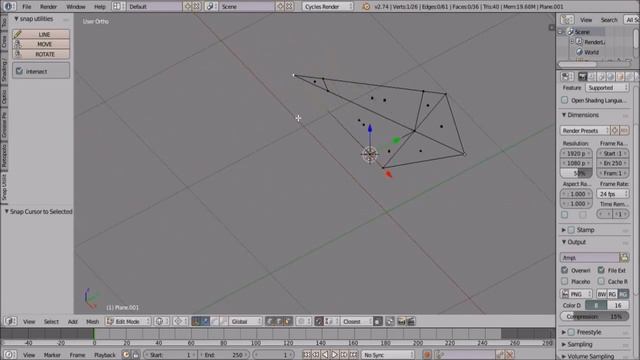Enable the Stamp checkbox
This screenshot has width=640, height=360.
571,230
